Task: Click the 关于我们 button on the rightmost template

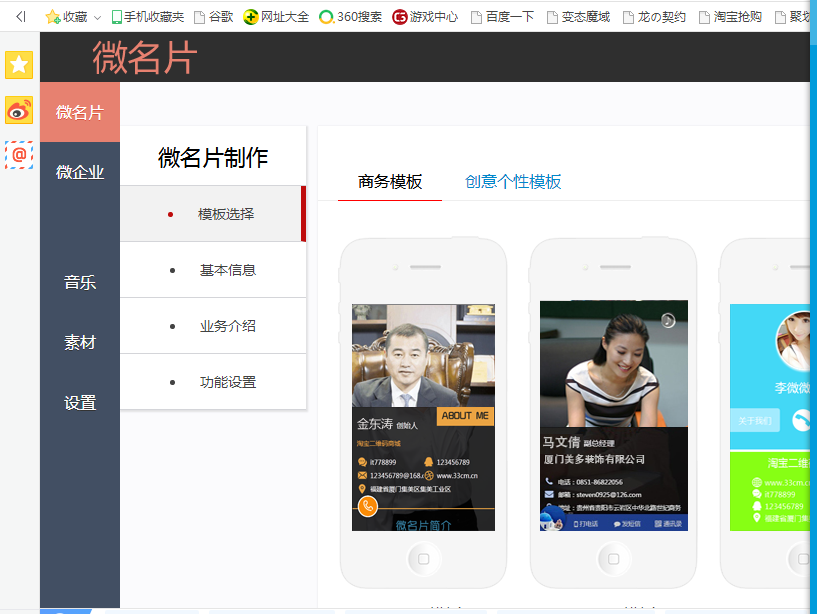Action: tap(757, 422)
